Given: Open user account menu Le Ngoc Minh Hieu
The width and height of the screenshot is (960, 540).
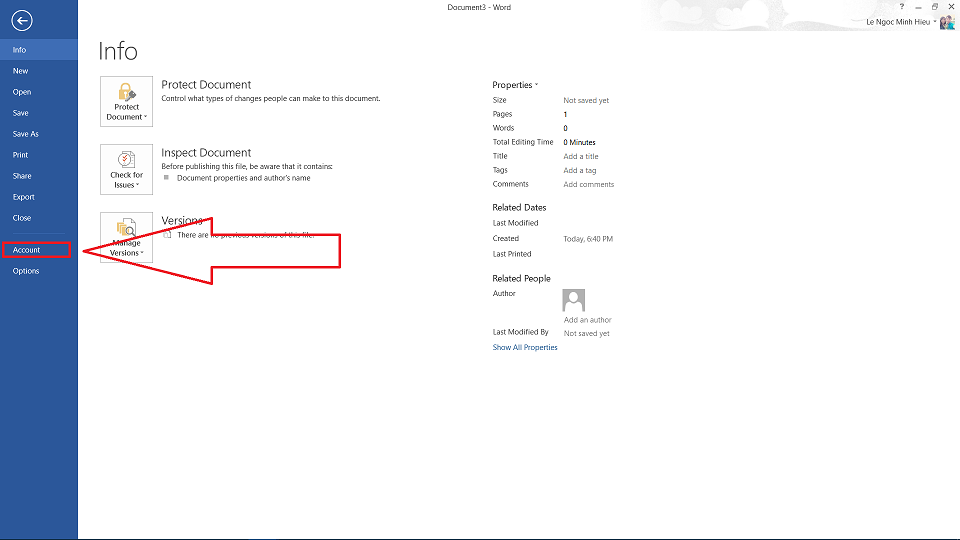Looking at the screenshot, I should pos(901,22).
